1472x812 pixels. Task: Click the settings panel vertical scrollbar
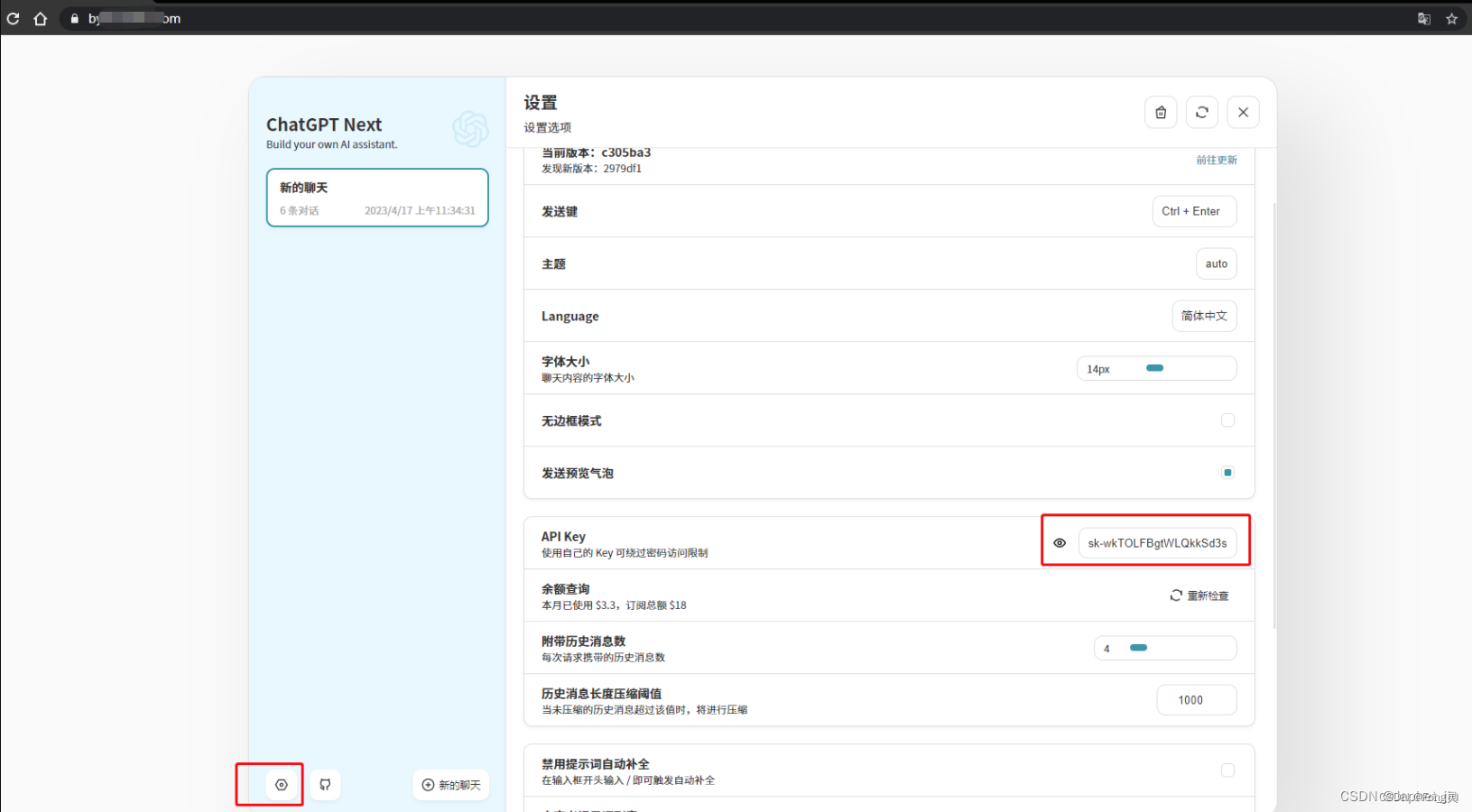coord(1274,415)
